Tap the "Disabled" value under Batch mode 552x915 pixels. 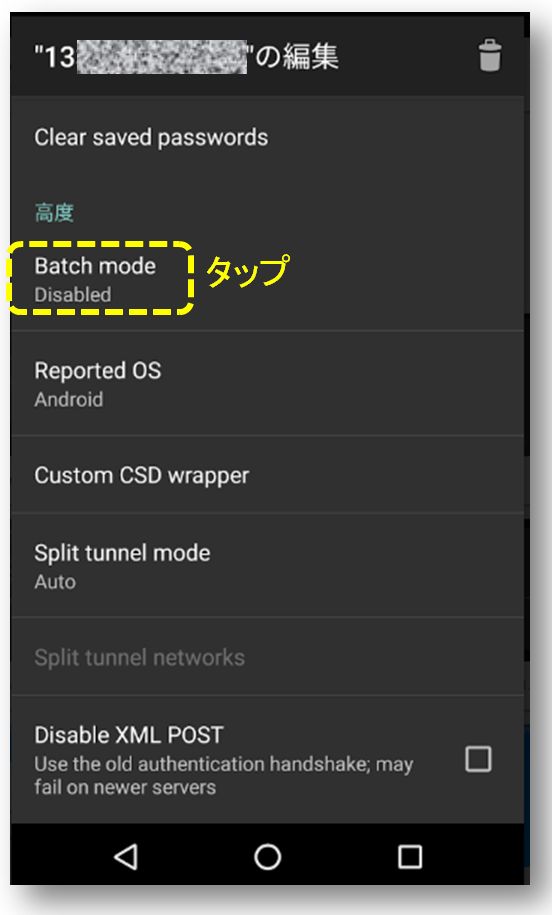[73, 294]
